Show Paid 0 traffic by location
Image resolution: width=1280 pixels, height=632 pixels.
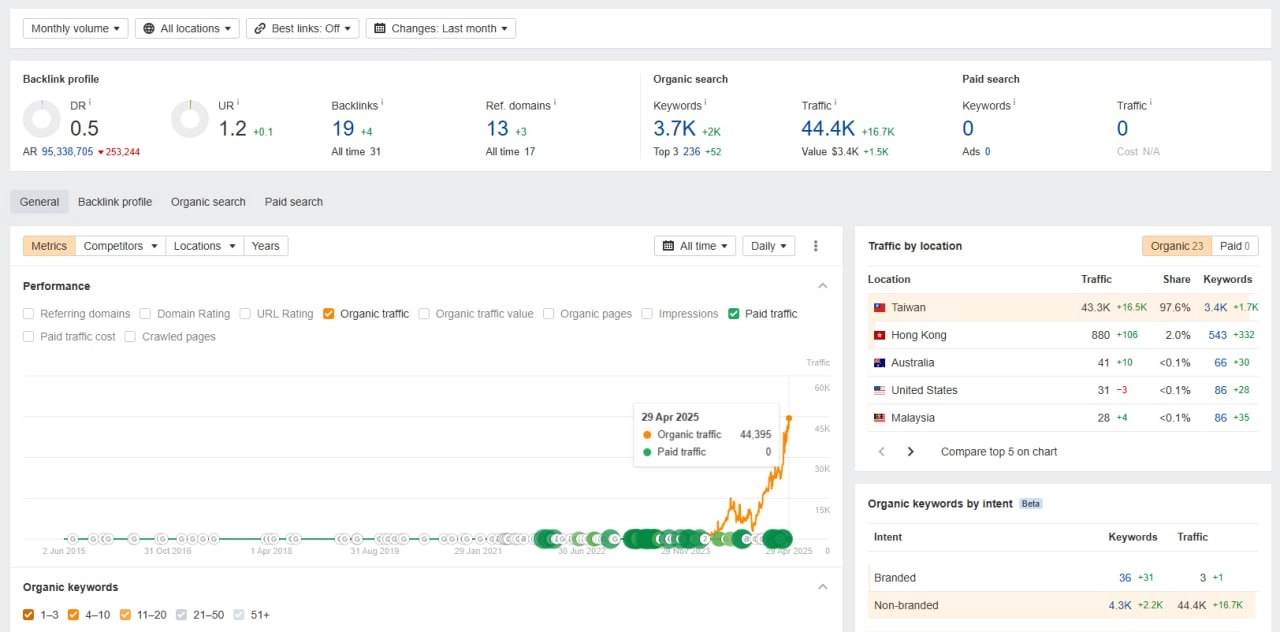[x=1235, y=246]
